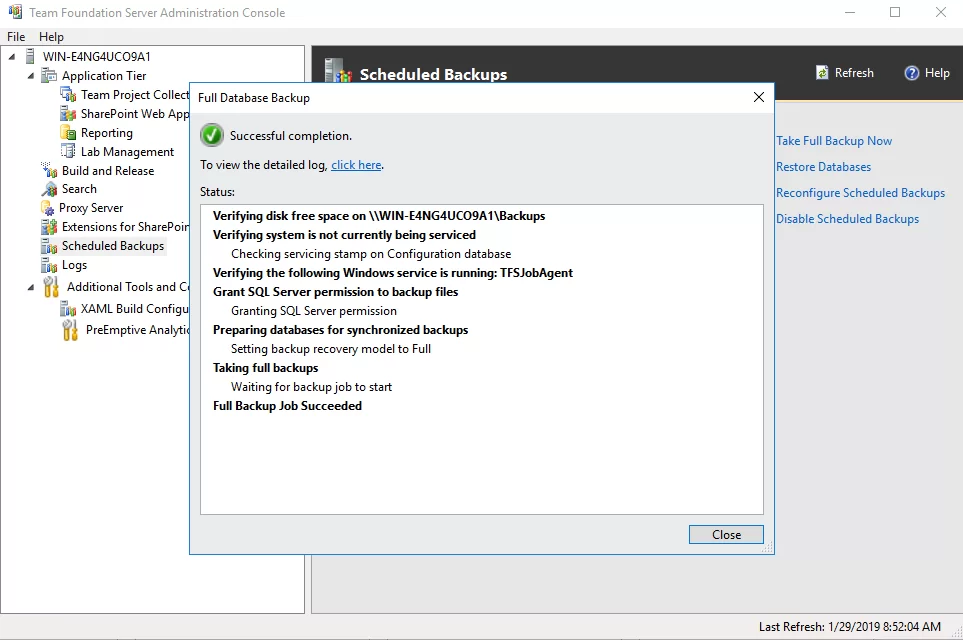This screenshot has width=963, height=640.
Task: Click the Lab Management icon
Action: [68, 152]
